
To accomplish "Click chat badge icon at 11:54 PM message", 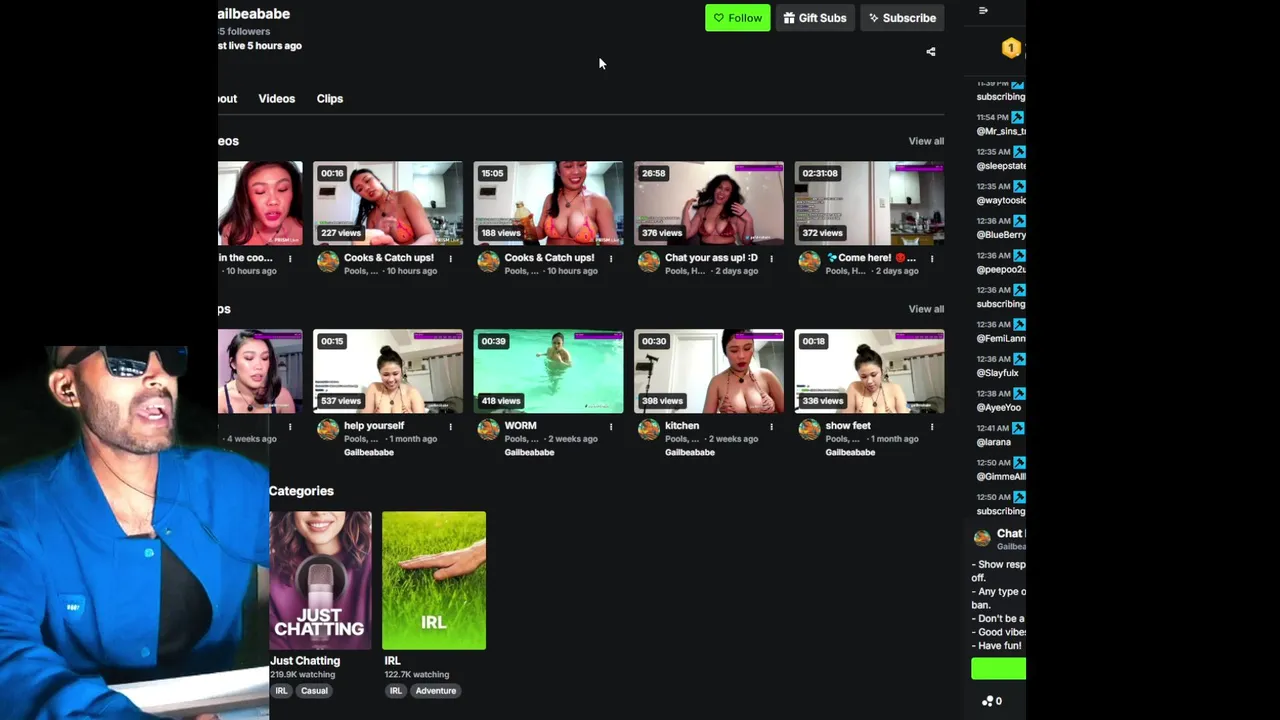I will 1018,118.
